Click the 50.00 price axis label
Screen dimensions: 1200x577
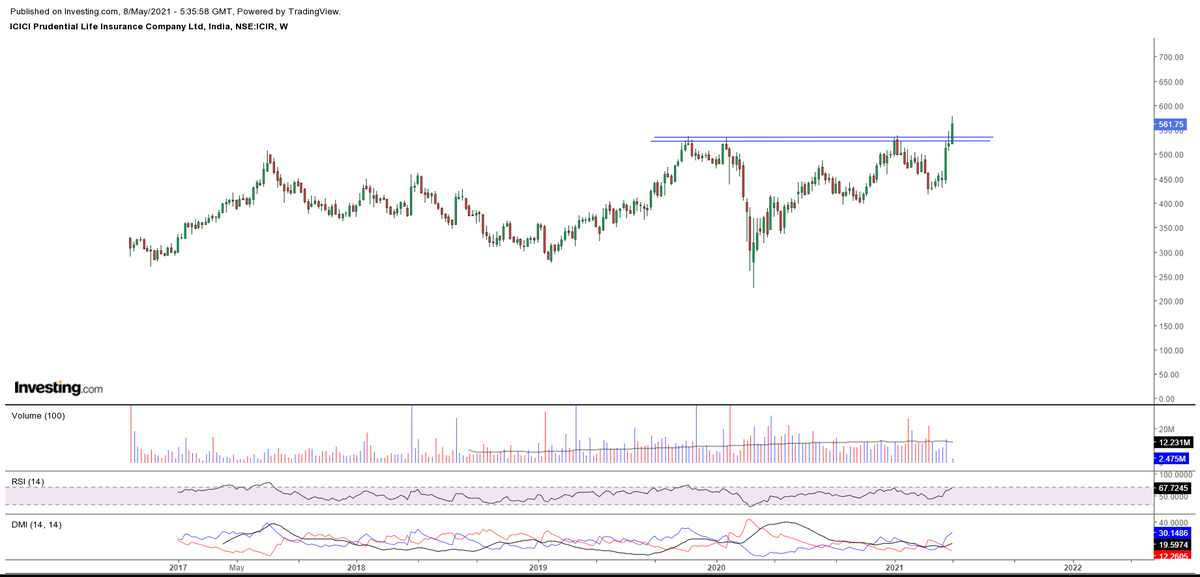(1169, 375)
